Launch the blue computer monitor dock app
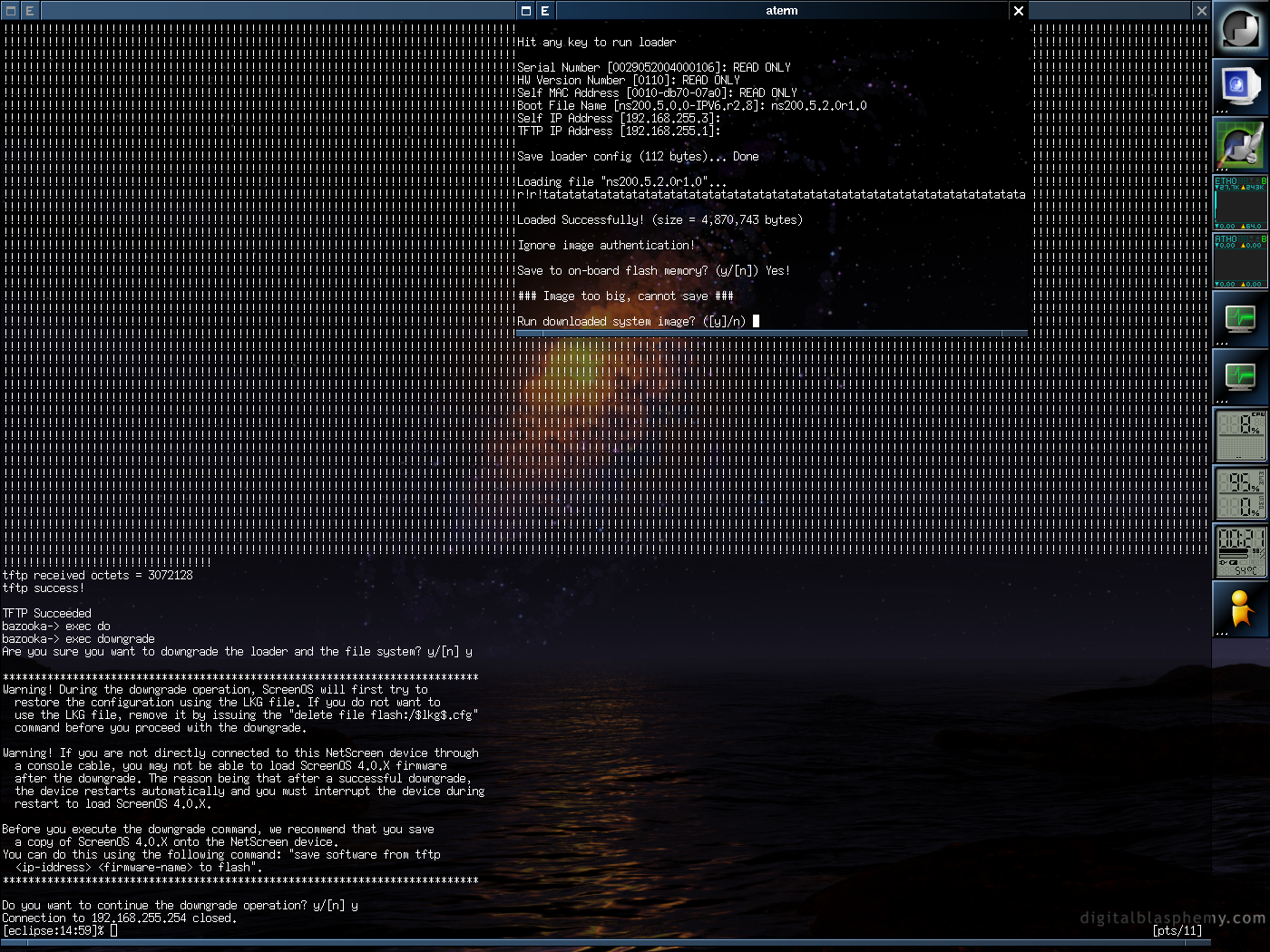 (1241, 87)
